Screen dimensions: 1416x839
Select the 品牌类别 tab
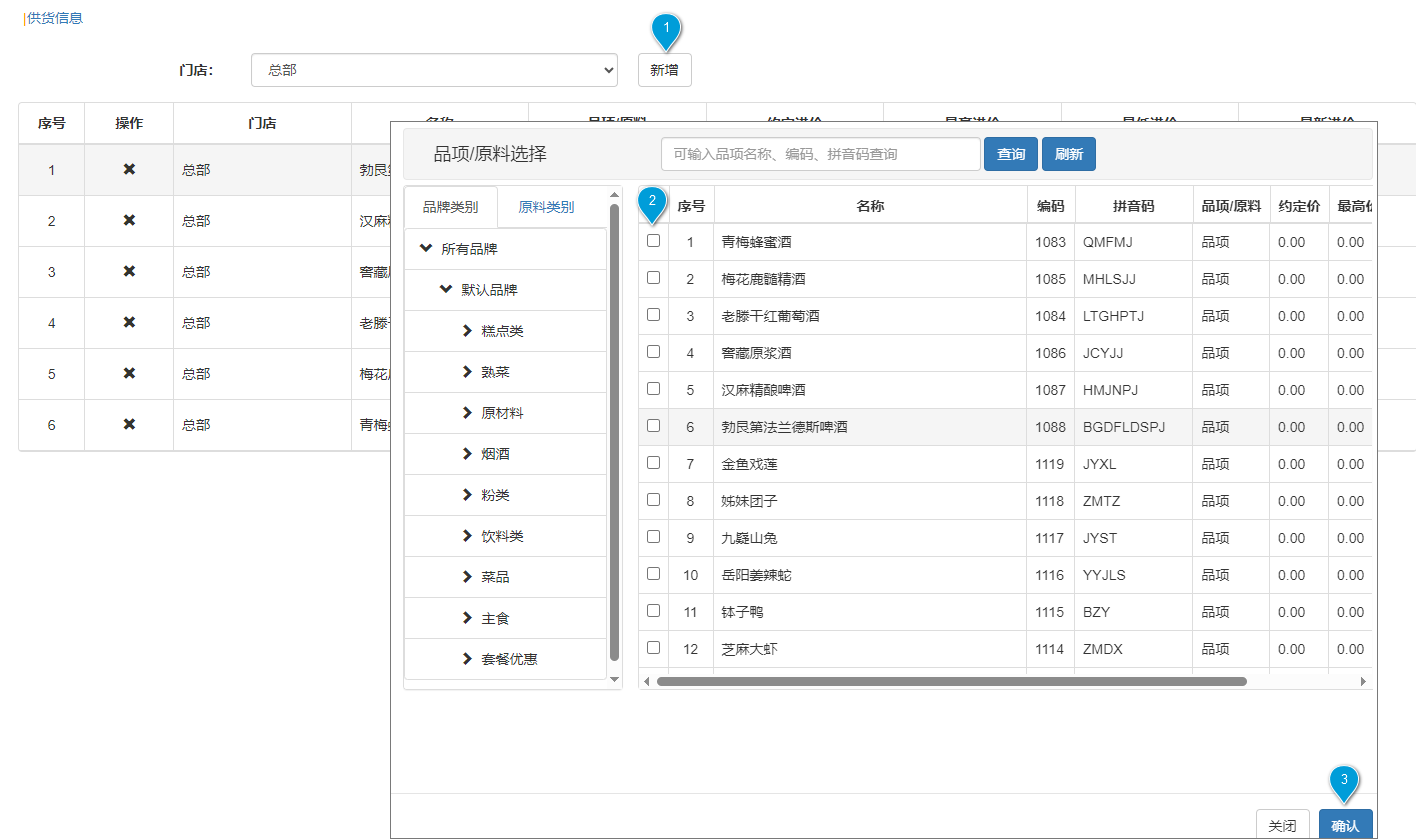click(x=450, y=208)
